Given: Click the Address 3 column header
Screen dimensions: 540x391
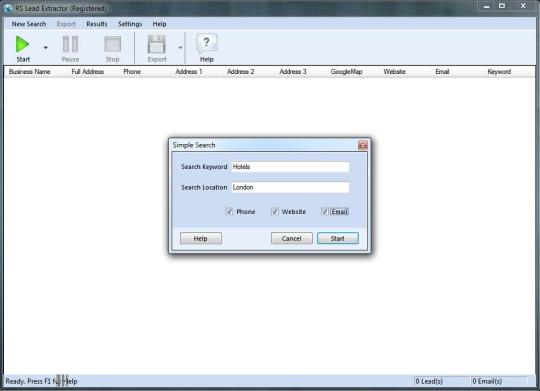Looking at the screenshot, I should coord(293,72).
